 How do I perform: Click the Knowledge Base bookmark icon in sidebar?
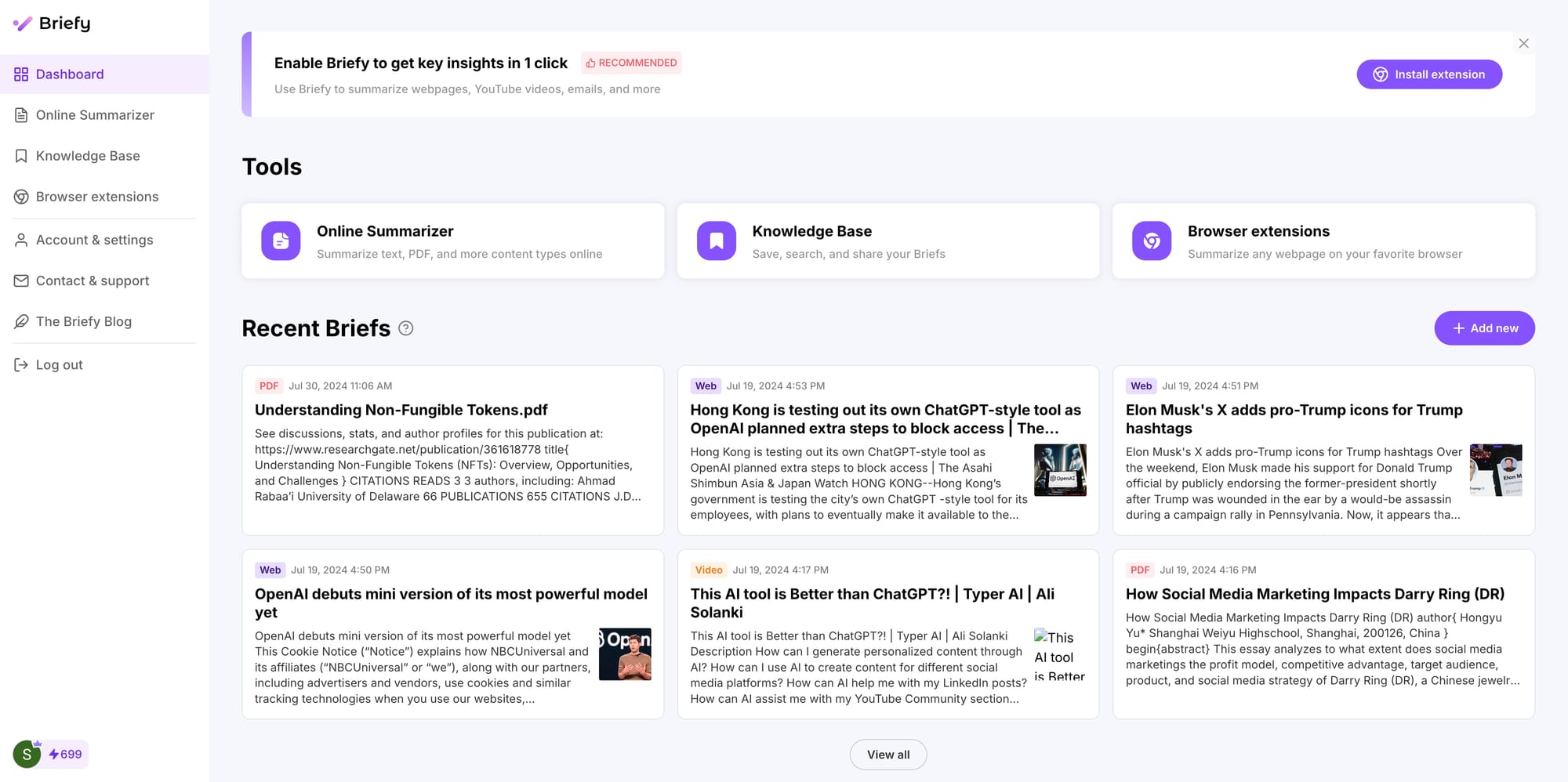(21, 156)
